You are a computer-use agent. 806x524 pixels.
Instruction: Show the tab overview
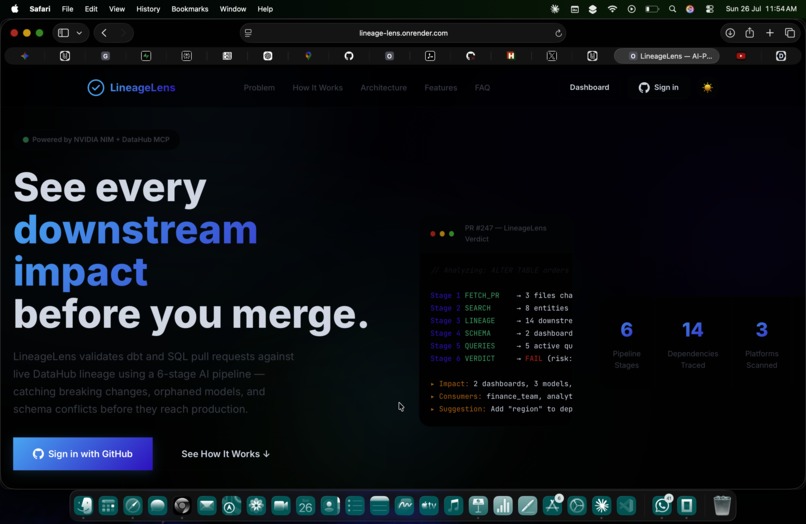tap(790, 33)
